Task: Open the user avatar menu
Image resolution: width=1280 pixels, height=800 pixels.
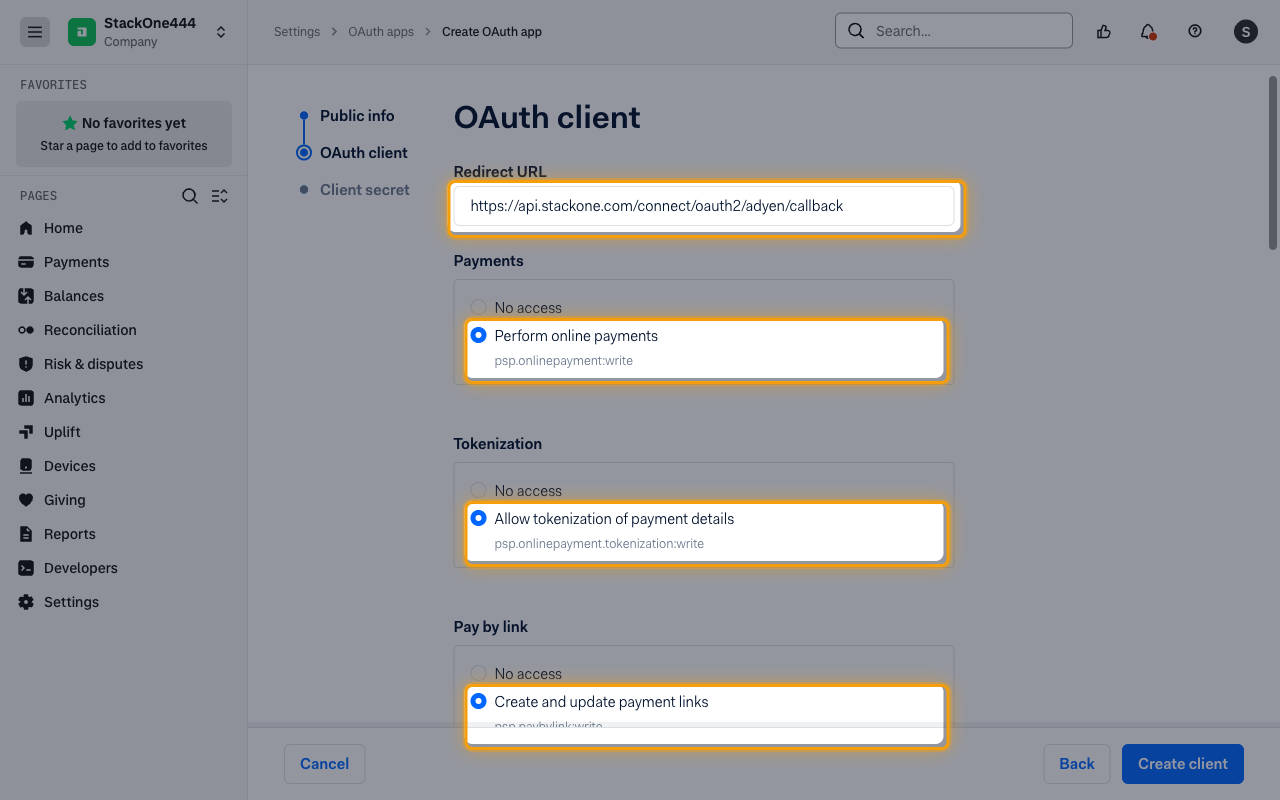Action: [x=1245, y=31]
